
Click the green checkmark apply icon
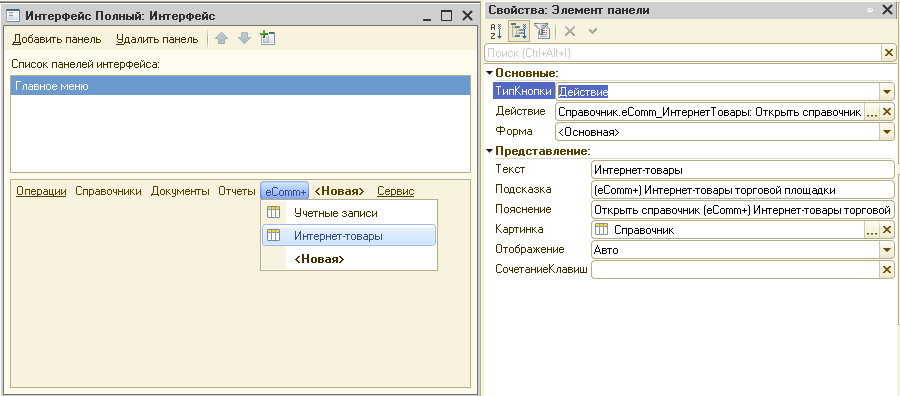(593, 31)
